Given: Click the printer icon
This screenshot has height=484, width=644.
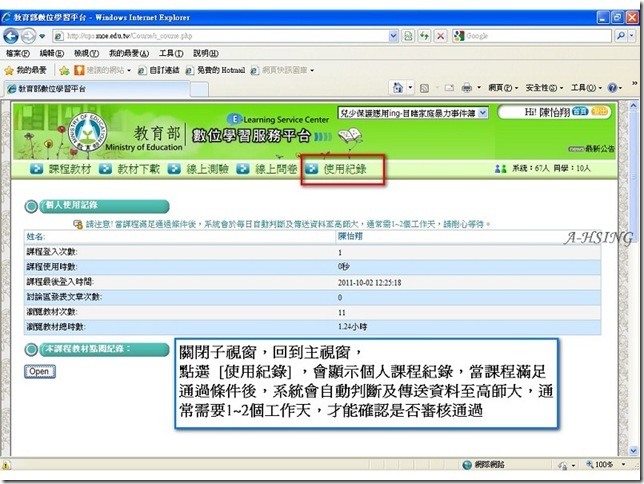Looking at the screenshot, I should pyautogui.click(x=467, y=88).
